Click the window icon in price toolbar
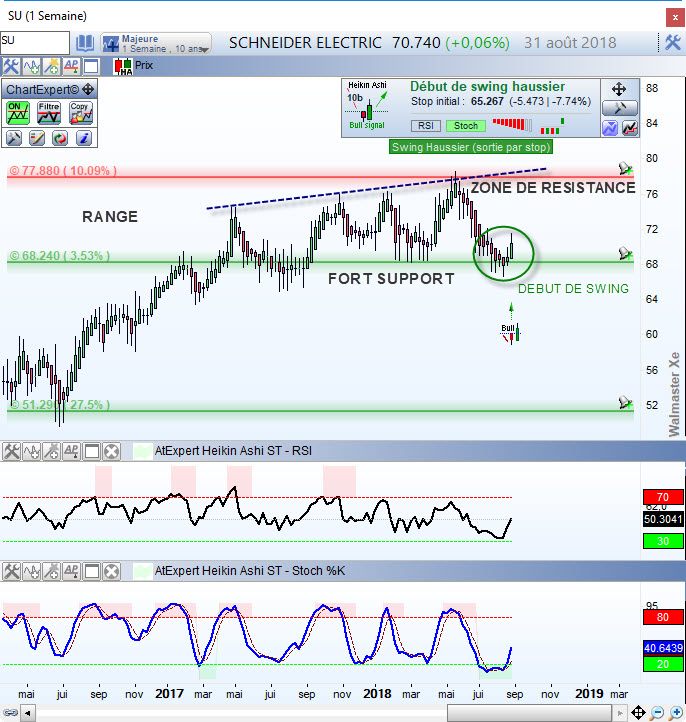The width and height of the screenshot is (686, 722). (x=91, y=66)
